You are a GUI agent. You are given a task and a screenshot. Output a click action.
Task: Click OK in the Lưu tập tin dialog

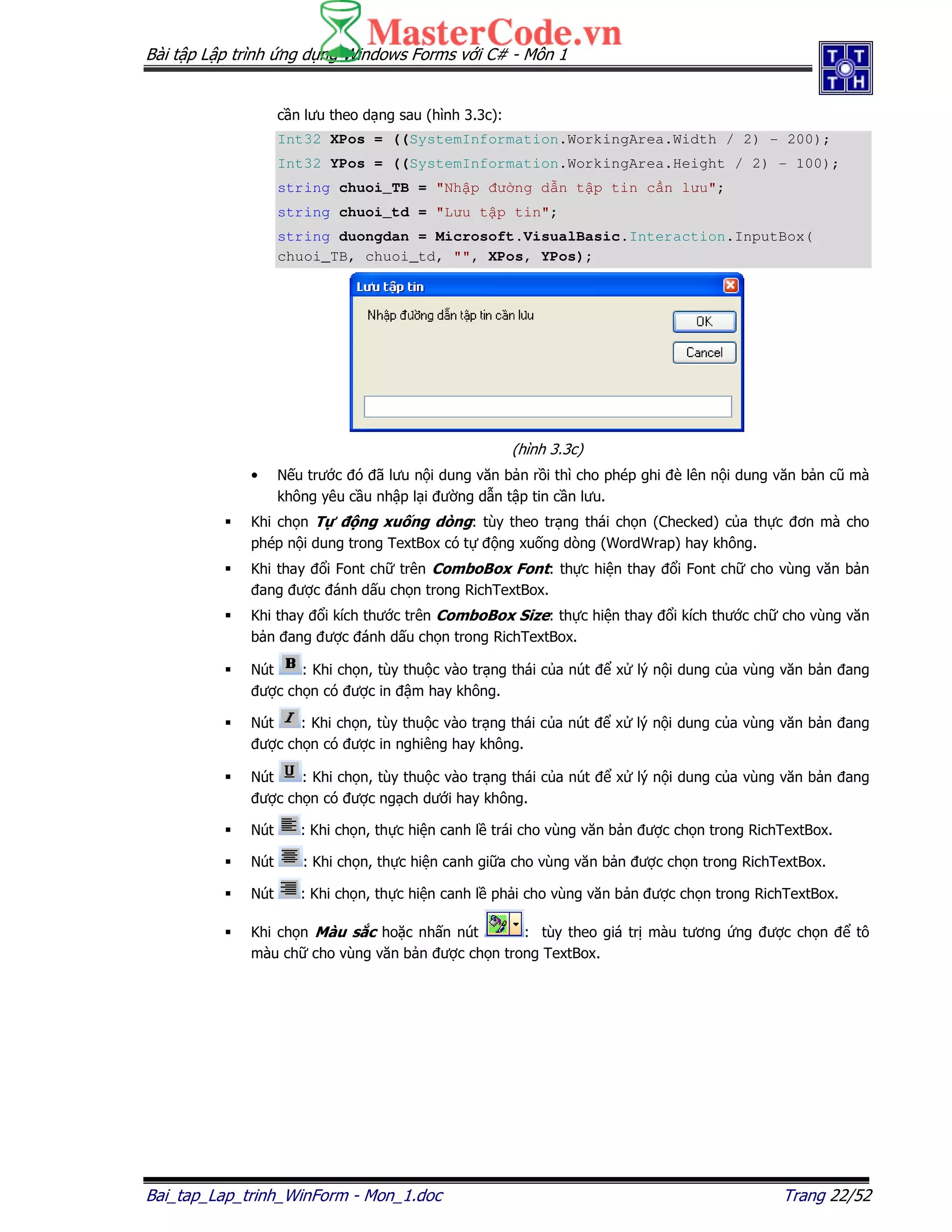[704, 322]
